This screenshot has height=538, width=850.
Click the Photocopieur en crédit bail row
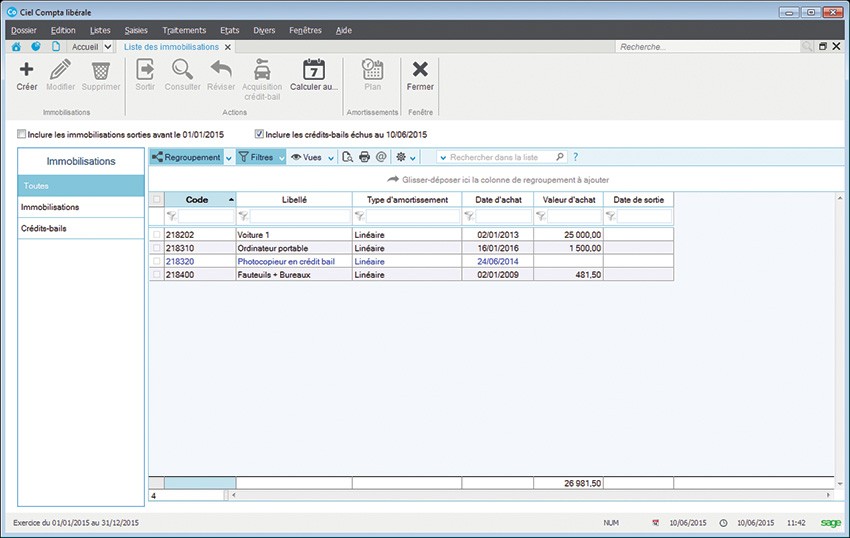tap(411, 261)
